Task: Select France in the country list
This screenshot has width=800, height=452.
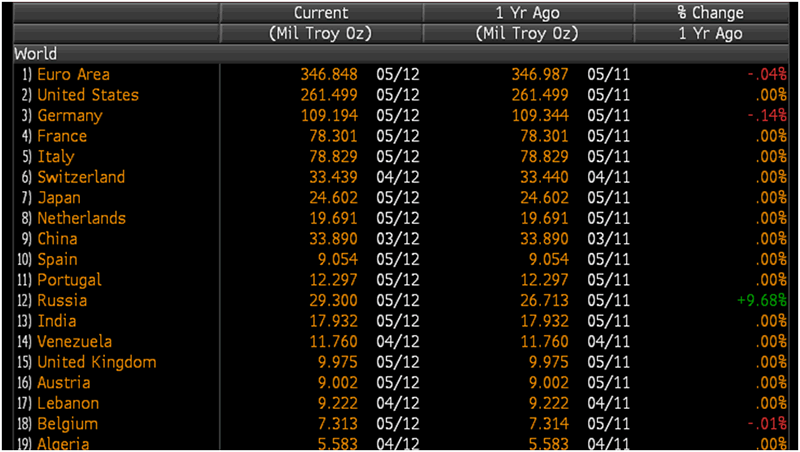Action: point(62,136)
